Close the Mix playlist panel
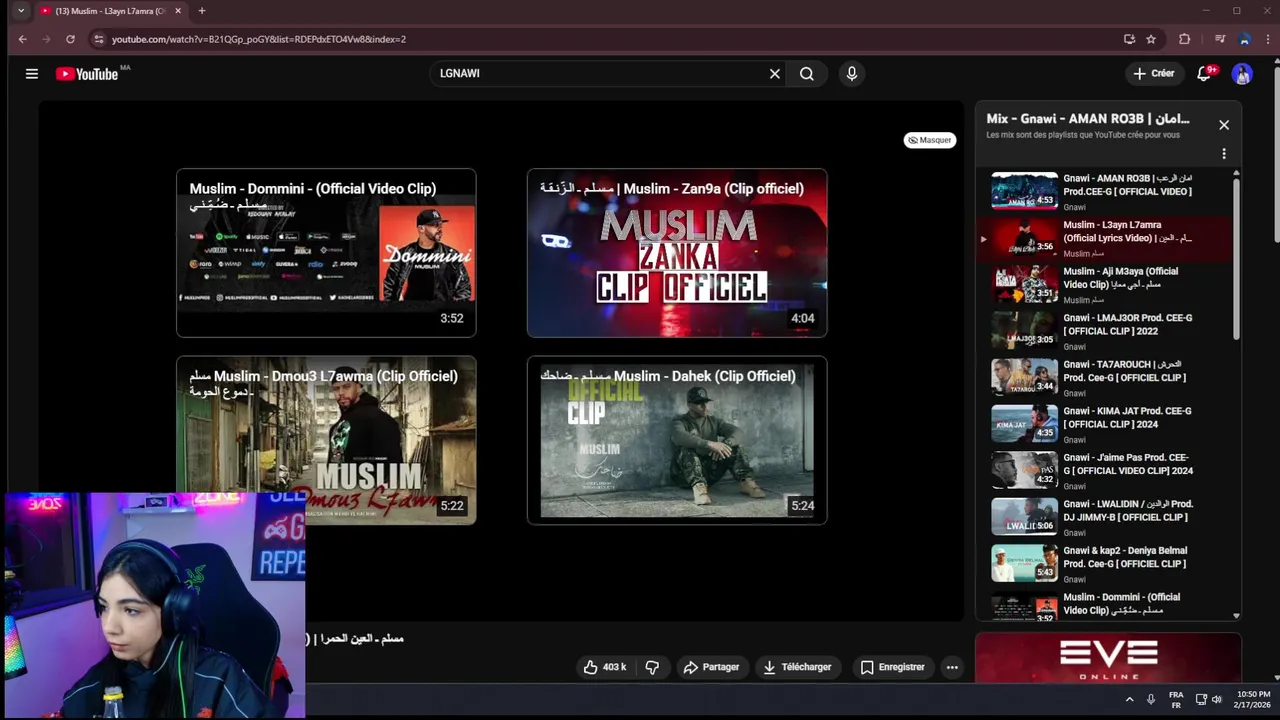The height and width of the screenshot is (720, 1280). pos(1224,125)
